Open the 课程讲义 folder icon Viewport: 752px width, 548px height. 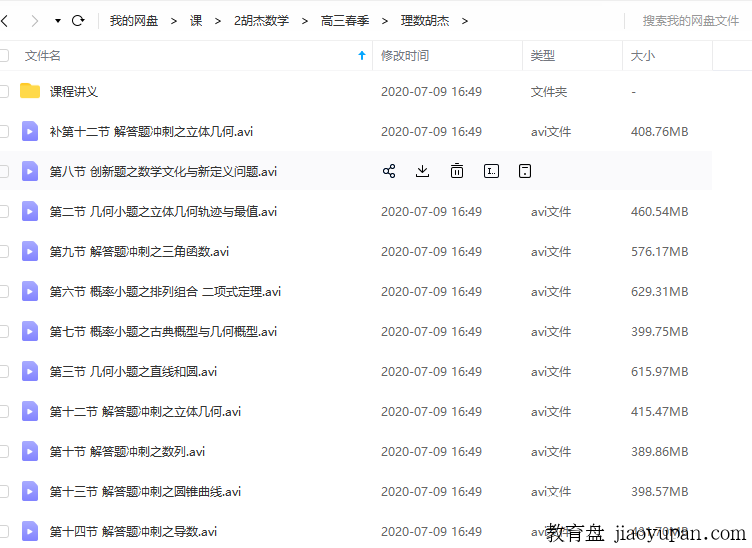coord(30,91)
